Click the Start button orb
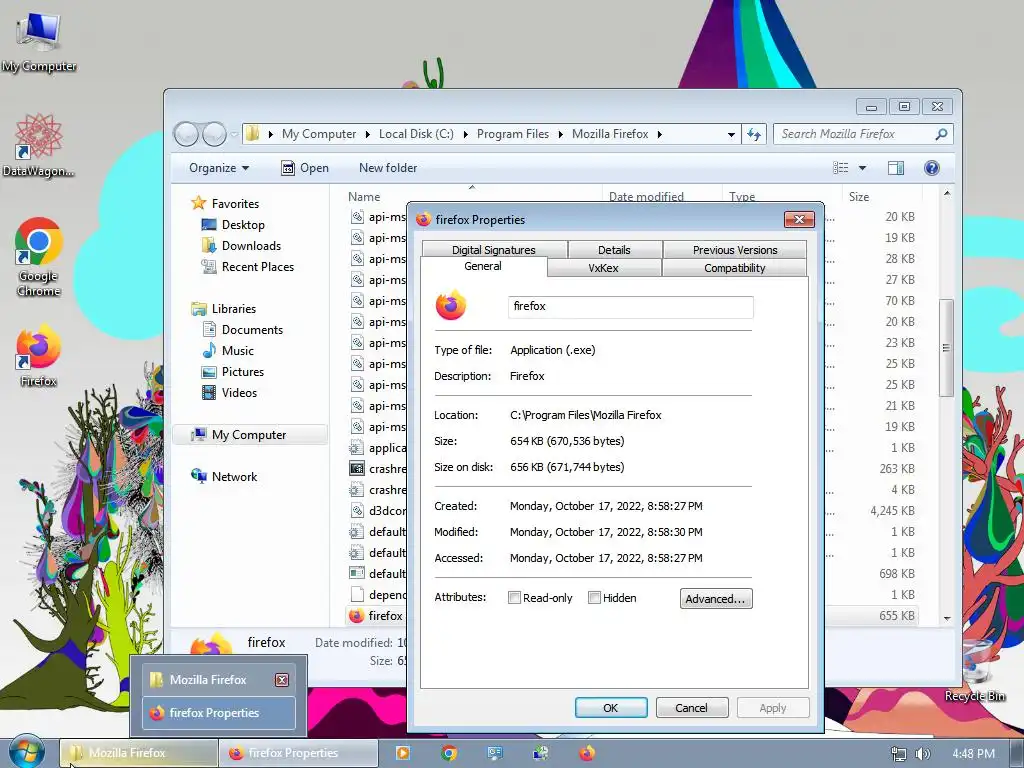The width and height of the screenshot is (1024, 768). (26, 752)
